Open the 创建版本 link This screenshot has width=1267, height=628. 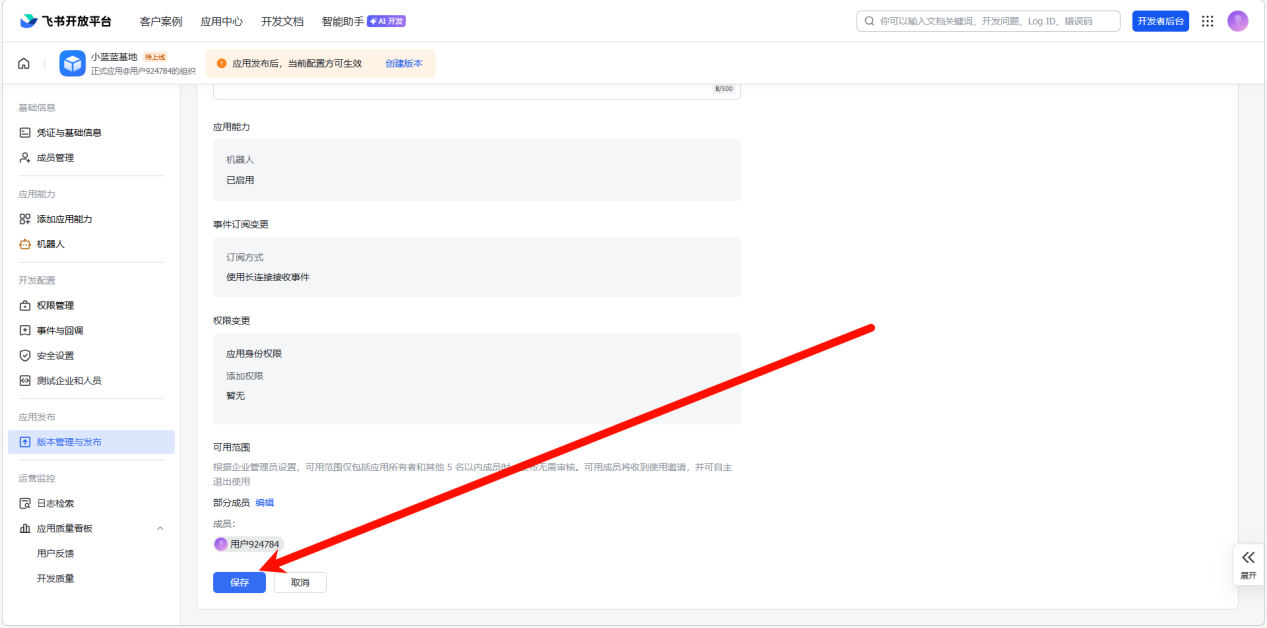[x=403, y=62]
